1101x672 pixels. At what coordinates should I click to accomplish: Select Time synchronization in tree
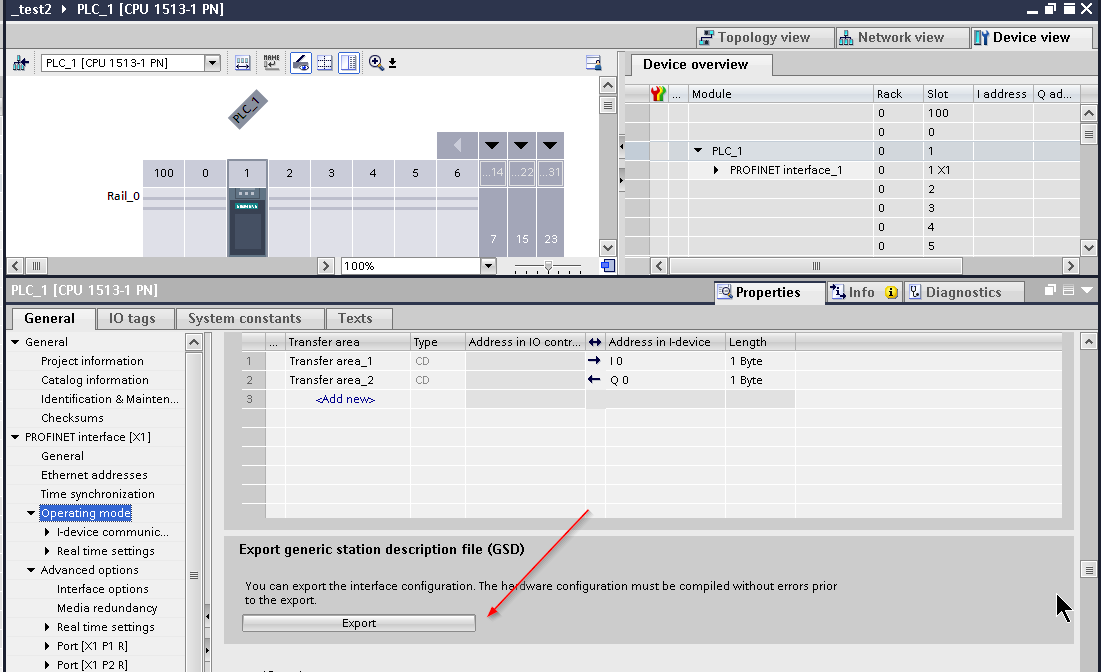pos(98,494)
